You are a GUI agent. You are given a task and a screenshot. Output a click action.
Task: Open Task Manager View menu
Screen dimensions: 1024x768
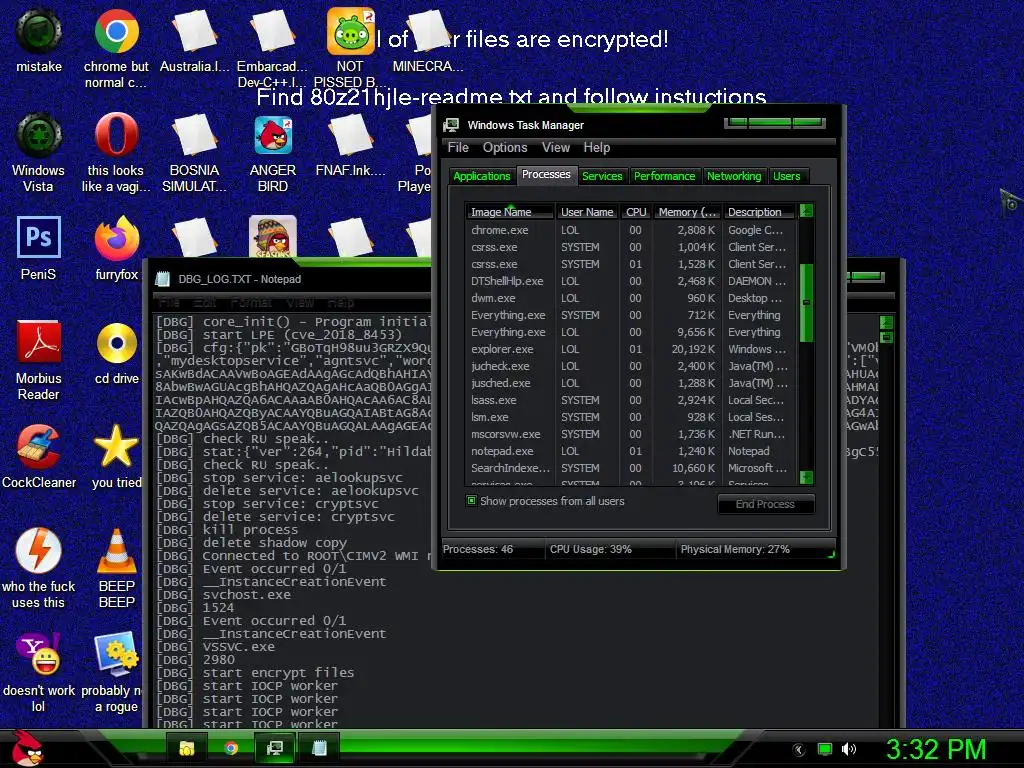[556, 148]
